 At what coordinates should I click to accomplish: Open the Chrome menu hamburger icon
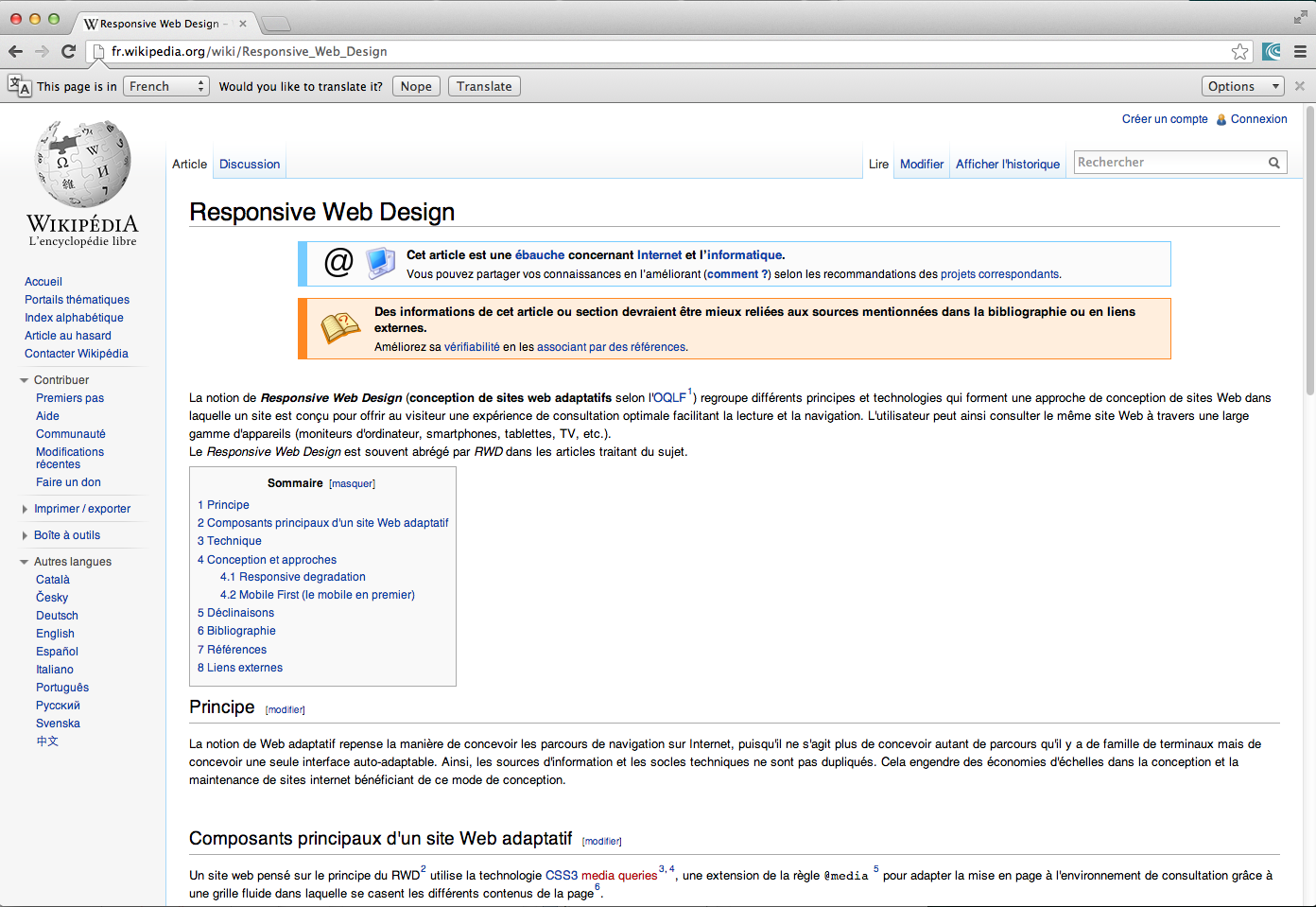[1301, 51]
